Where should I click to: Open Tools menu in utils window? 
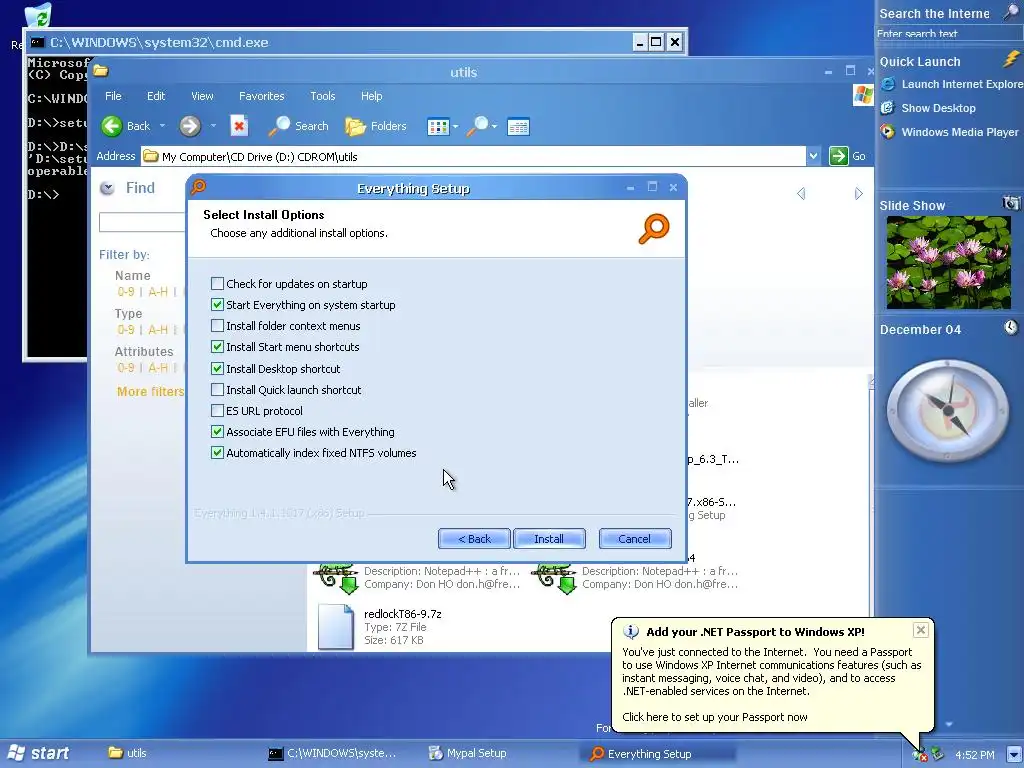[323, 96]
